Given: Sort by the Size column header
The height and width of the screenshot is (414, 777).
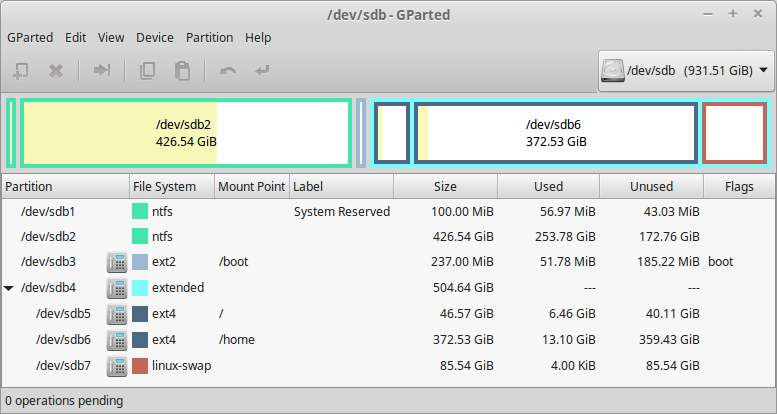Looking at the screenshot, I should point(445,186).
